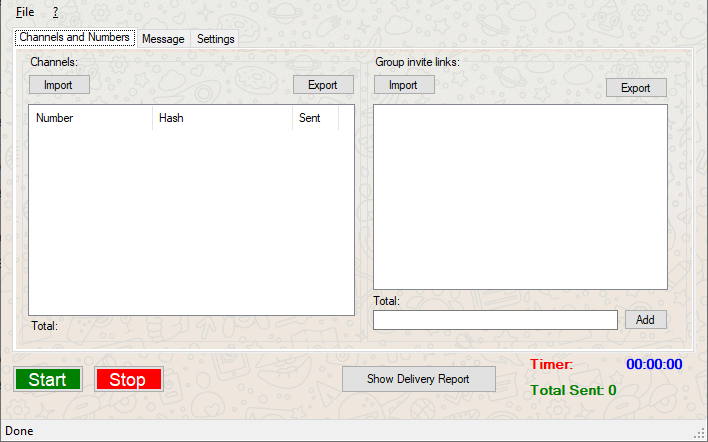Open Show Delivery Report

419,379
